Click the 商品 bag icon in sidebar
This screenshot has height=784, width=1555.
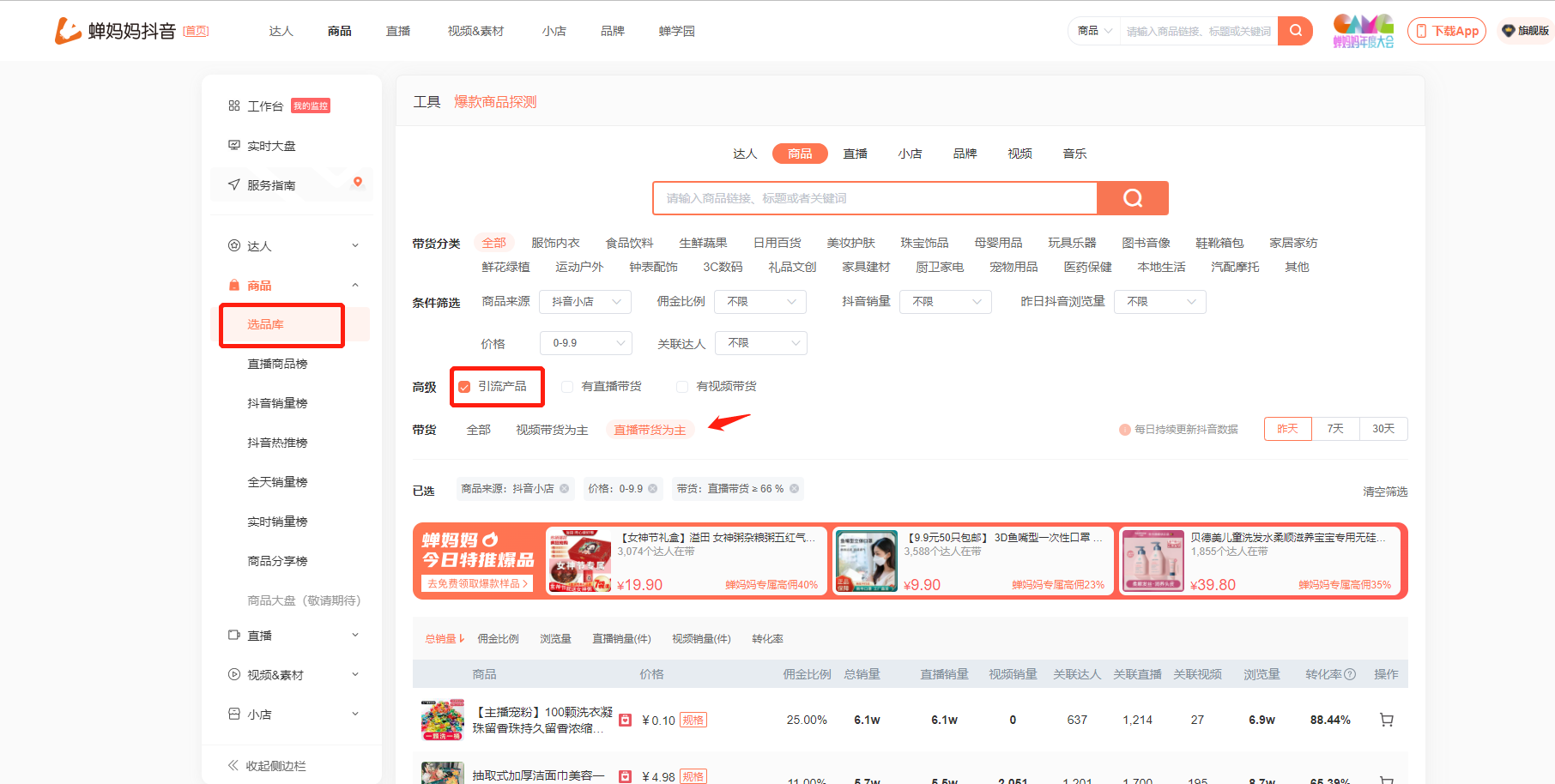click(233, 286)
